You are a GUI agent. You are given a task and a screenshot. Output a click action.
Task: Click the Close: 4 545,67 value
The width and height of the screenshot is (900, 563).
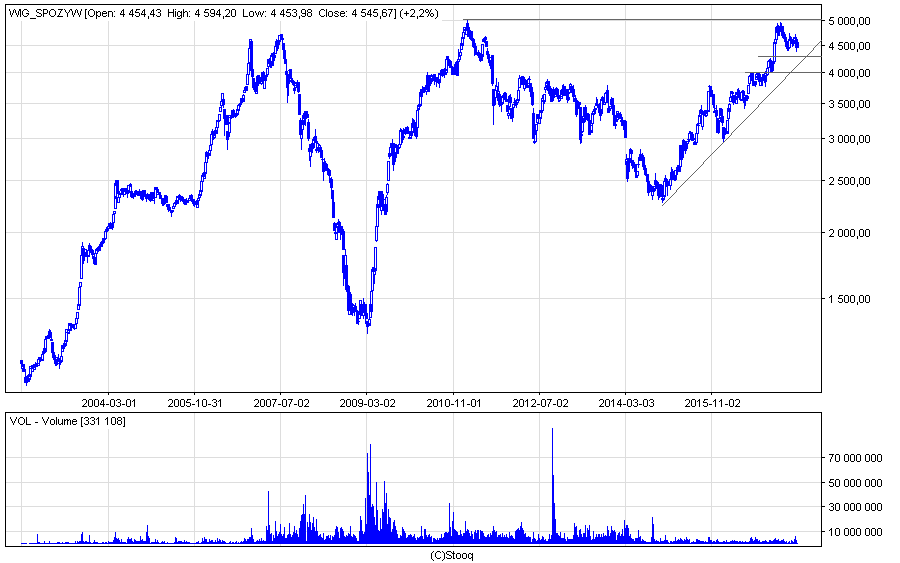point(356,13)
